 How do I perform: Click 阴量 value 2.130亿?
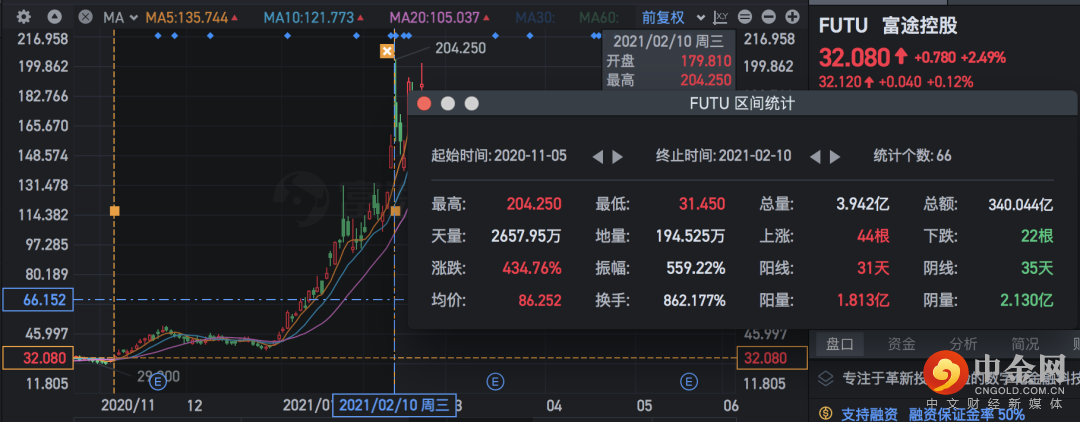pyautogui.click(x=1026, y=301)
